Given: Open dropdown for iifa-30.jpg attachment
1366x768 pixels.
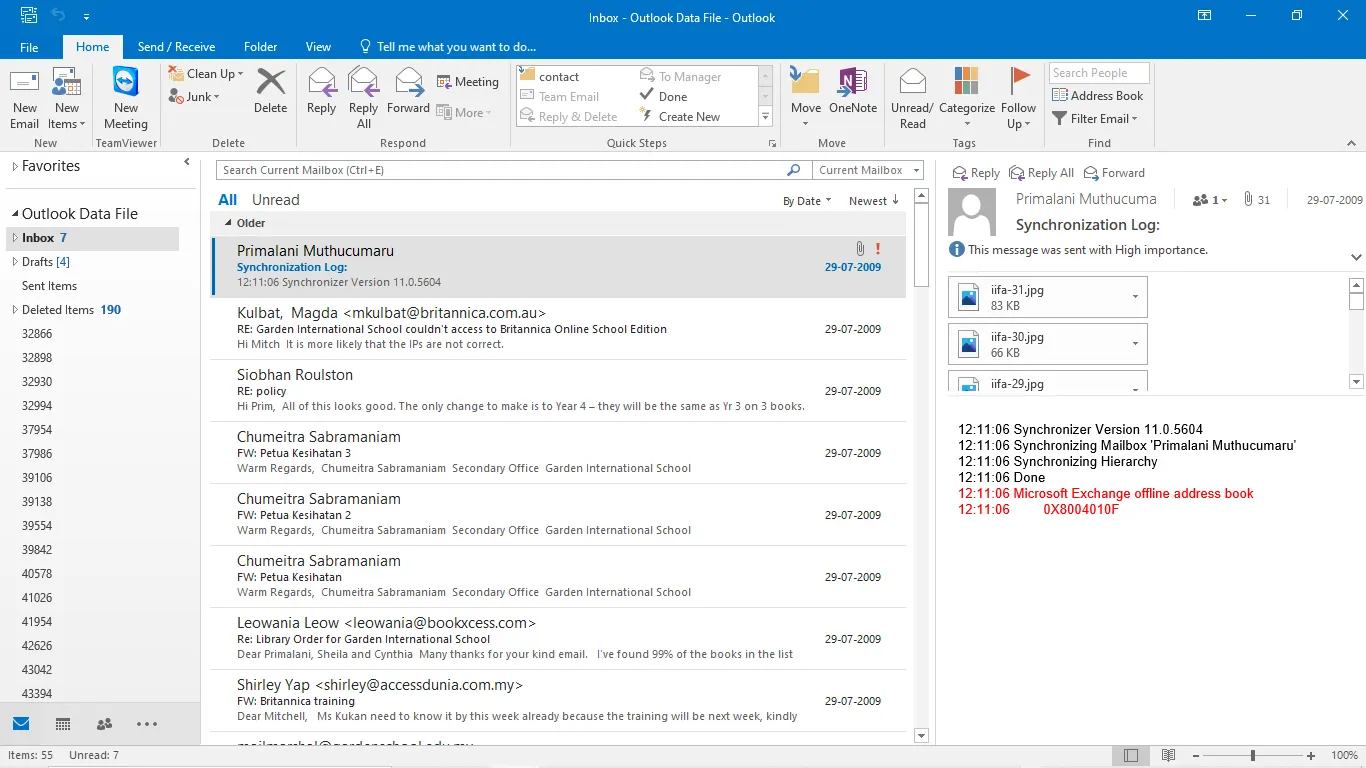Looking at the screenshot, I should pos(1135,344).
